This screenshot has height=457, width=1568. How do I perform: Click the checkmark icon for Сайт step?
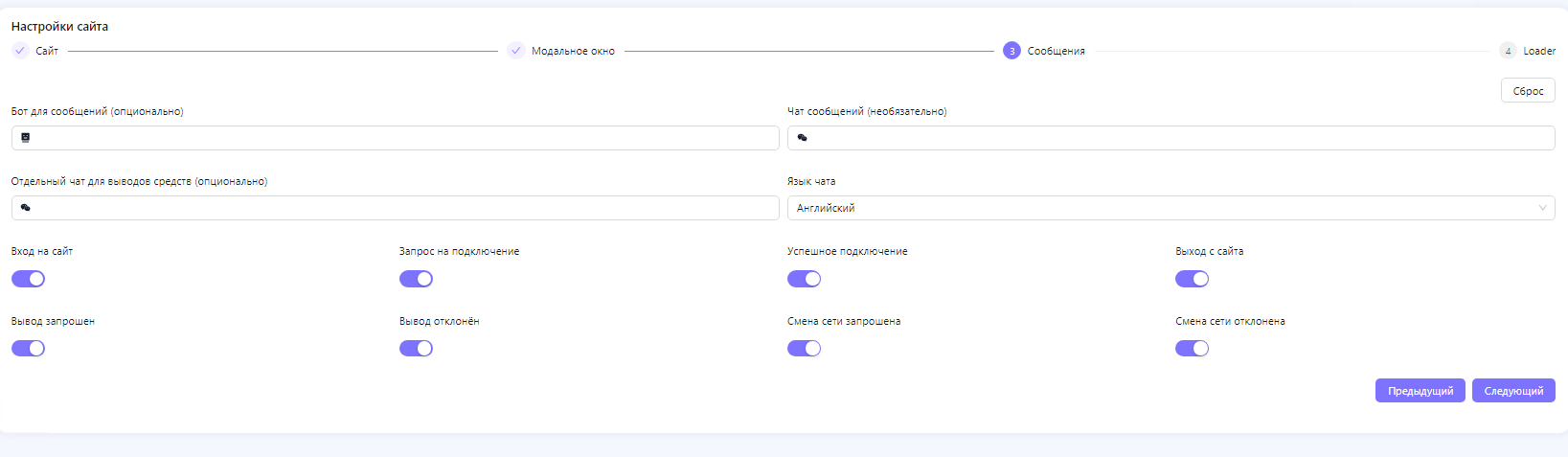point(20,51)
